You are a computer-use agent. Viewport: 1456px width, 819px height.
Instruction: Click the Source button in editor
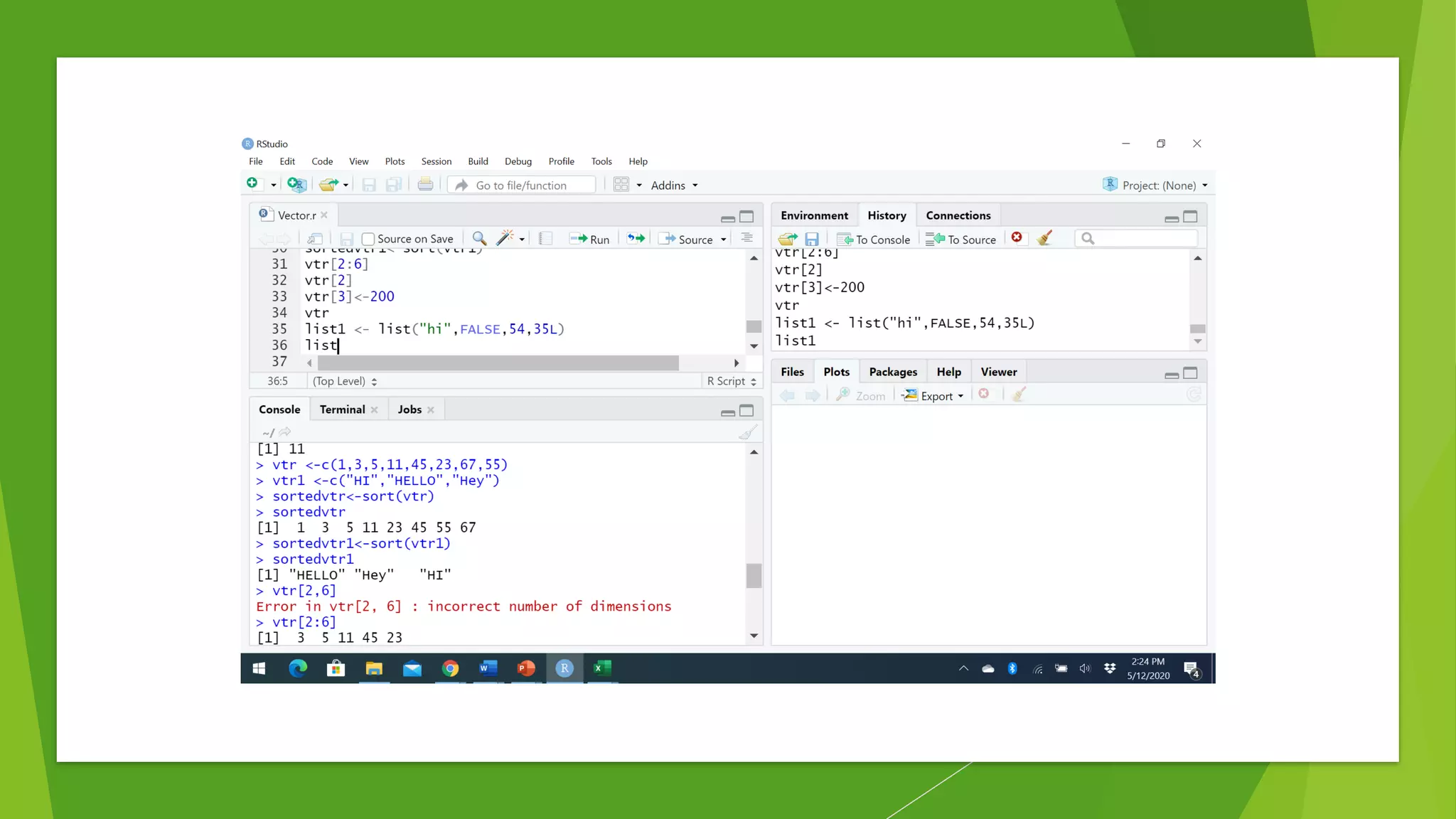[687, 240]
